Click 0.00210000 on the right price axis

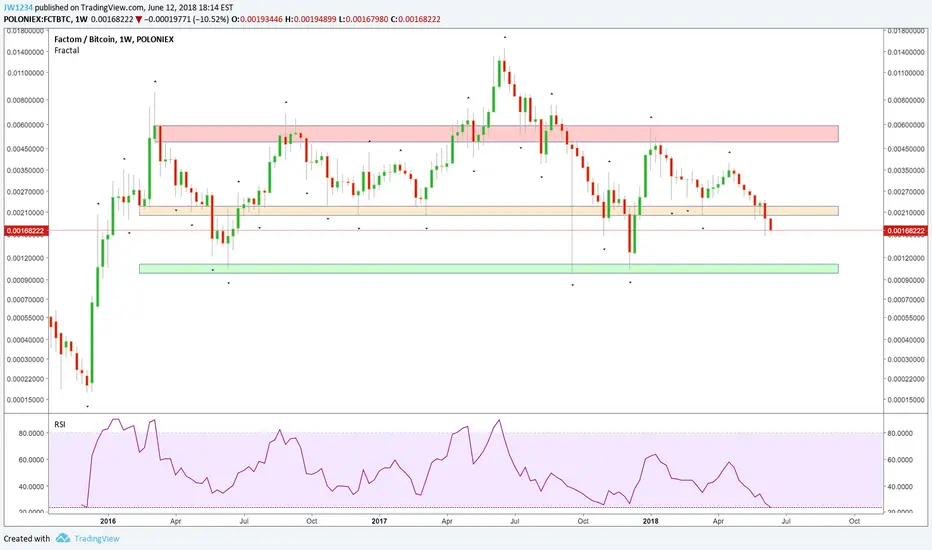[906, 212]
